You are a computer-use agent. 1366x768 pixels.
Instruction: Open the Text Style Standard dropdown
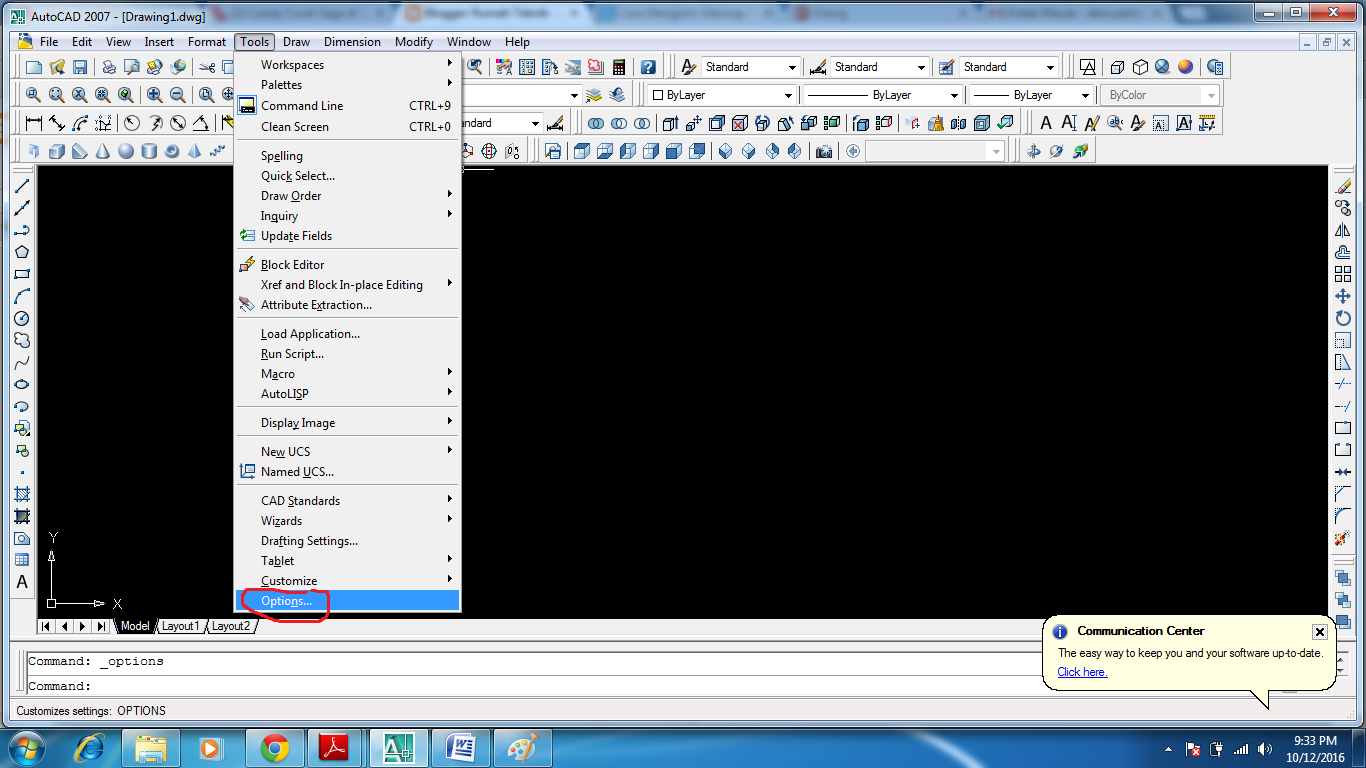(x=751, y=67)
